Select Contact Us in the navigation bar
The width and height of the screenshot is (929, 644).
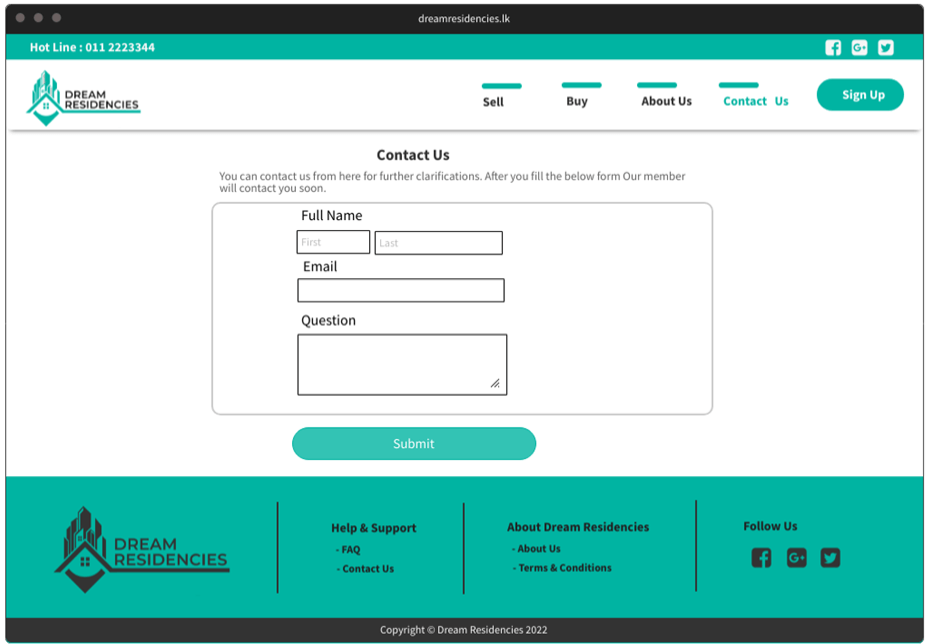tap(755, 101)
